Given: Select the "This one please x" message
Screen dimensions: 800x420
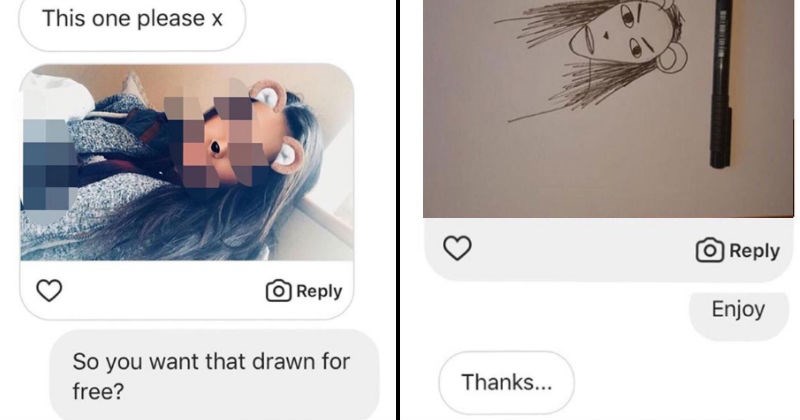Looking at the screenshot, I should point(132,20).
